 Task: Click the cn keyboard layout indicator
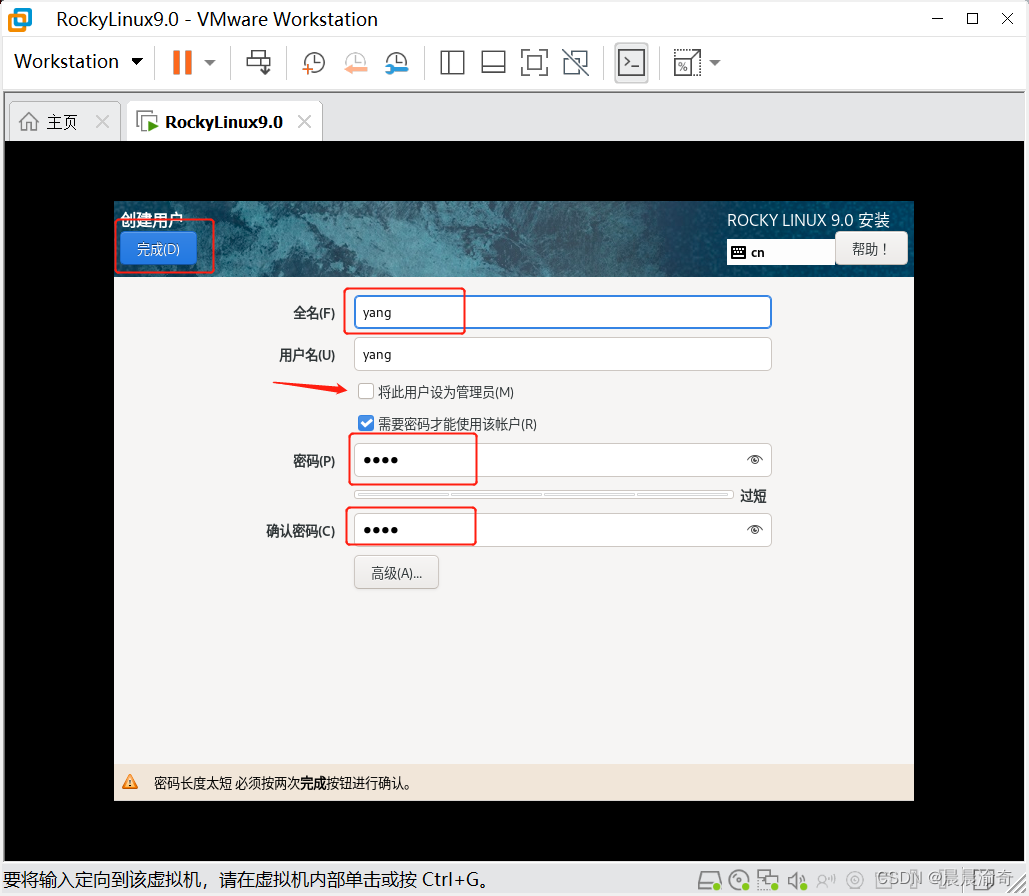[x=781, y=252]
